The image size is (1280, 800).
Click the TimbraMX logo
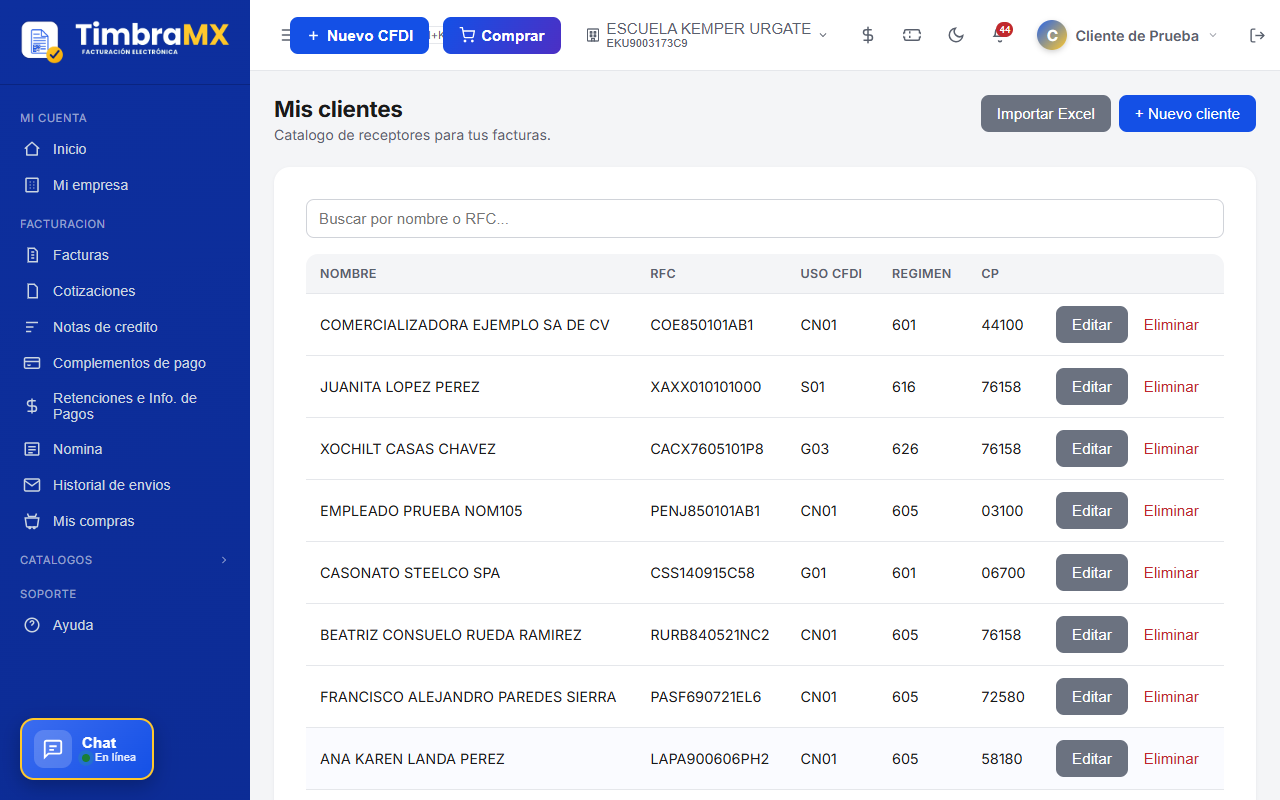125,39
